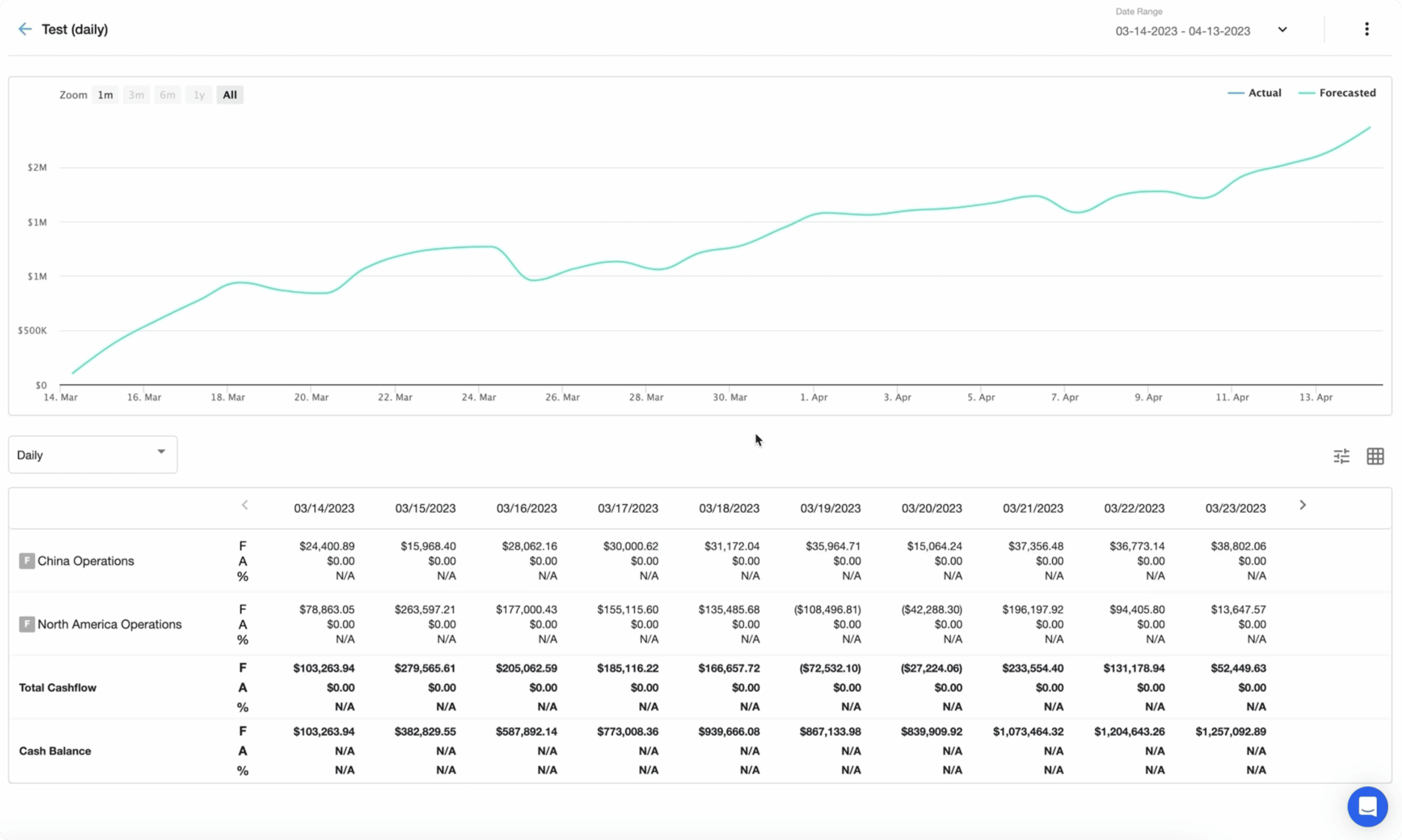Enable the 1m zoom preset
This screenshot has height=840, width=1402.
pyautogui.click(x=105, y=94)
